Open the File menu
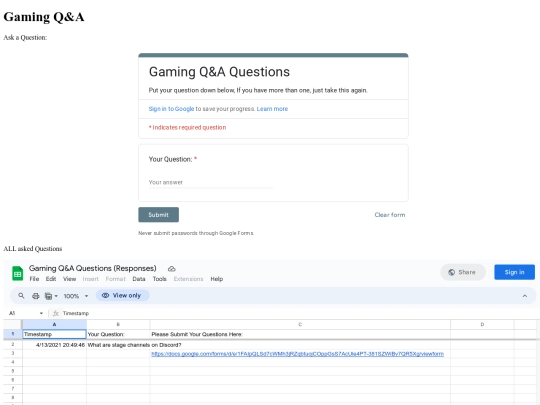This screenshot has height=405, width=540. pyautogui.click(x=34, y=279)
